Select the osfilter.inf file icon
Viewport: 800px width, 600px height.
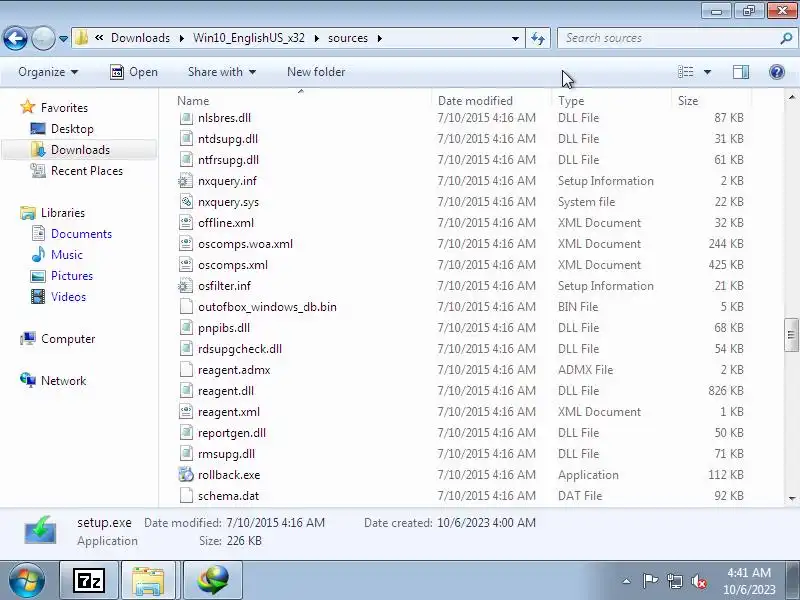[x=186, y=286]
